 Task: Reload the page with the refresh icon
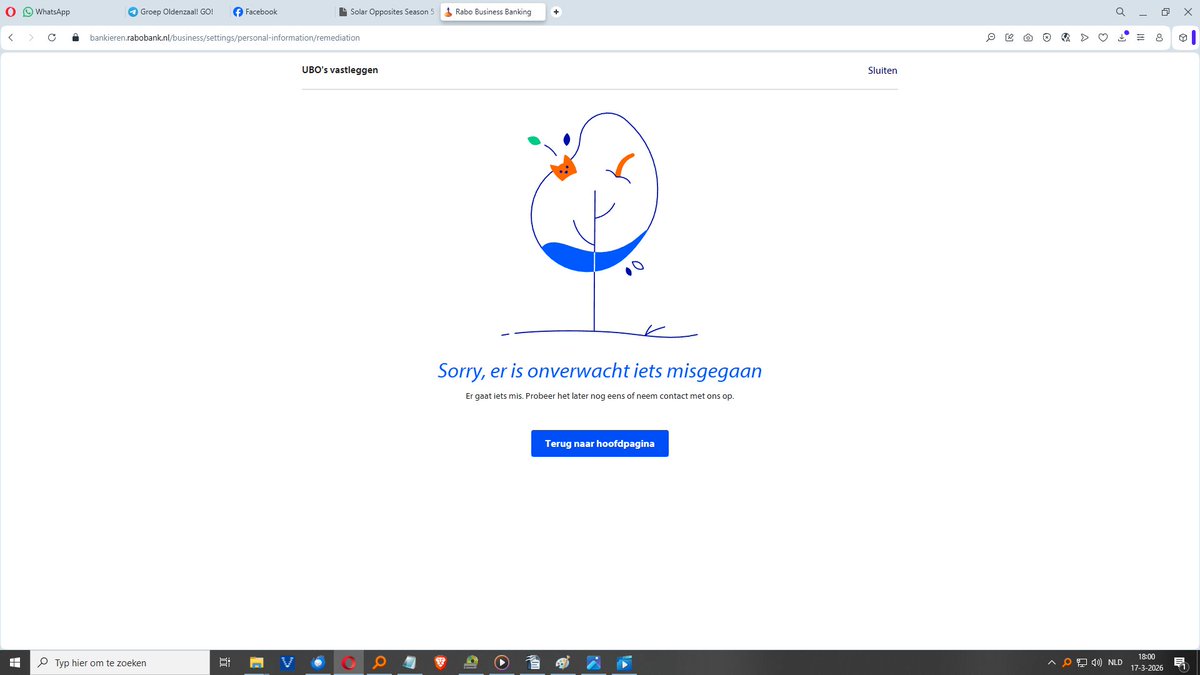pos(52,37)
